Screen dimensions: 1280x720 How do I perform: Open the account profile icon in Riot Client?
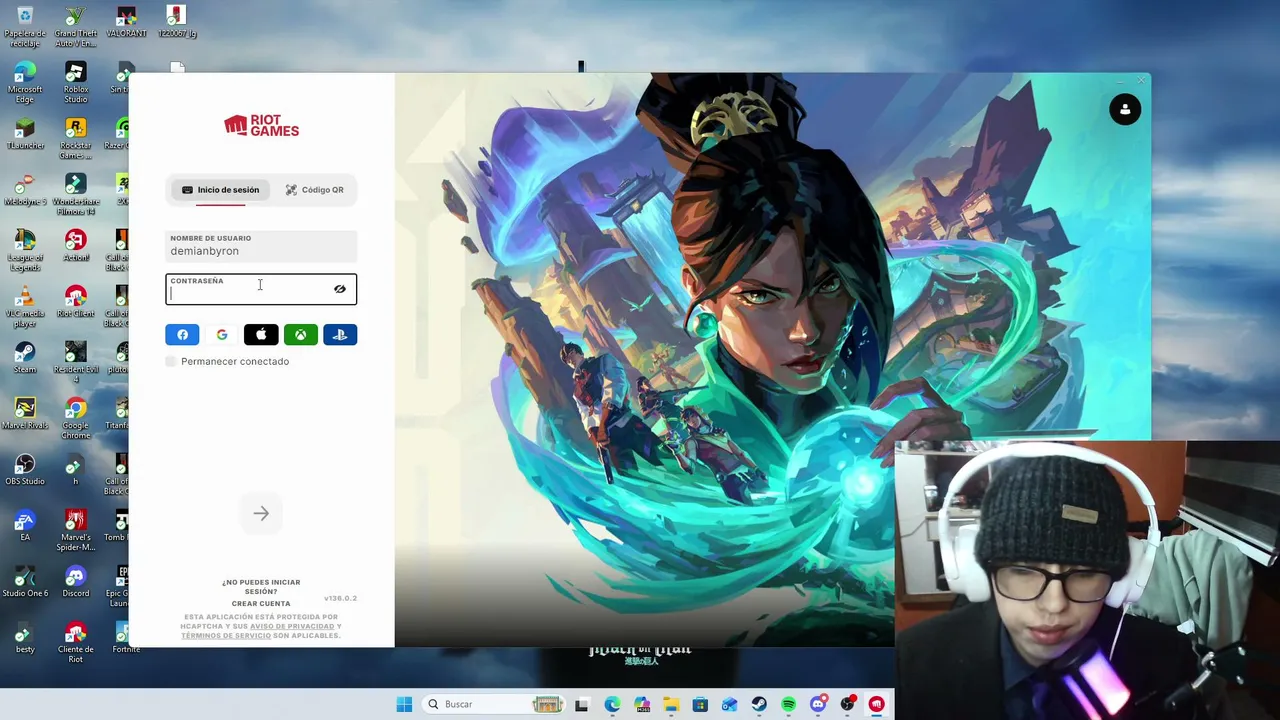pyautogui.click(x=1125, y=110)
